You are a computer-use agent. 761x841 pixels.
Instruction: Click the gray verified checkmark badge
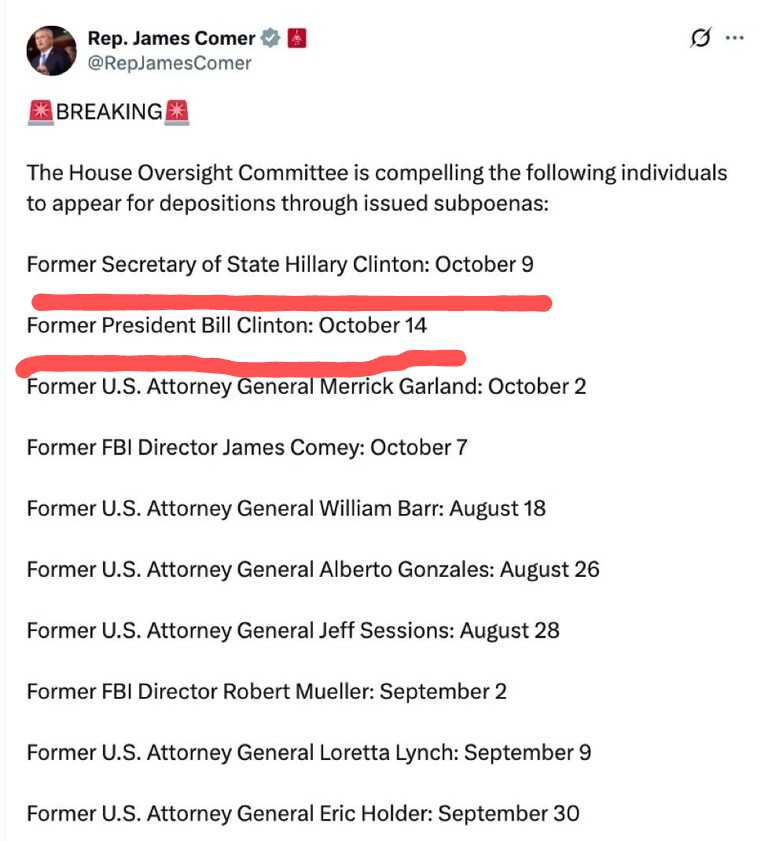[x=270, y=39]
